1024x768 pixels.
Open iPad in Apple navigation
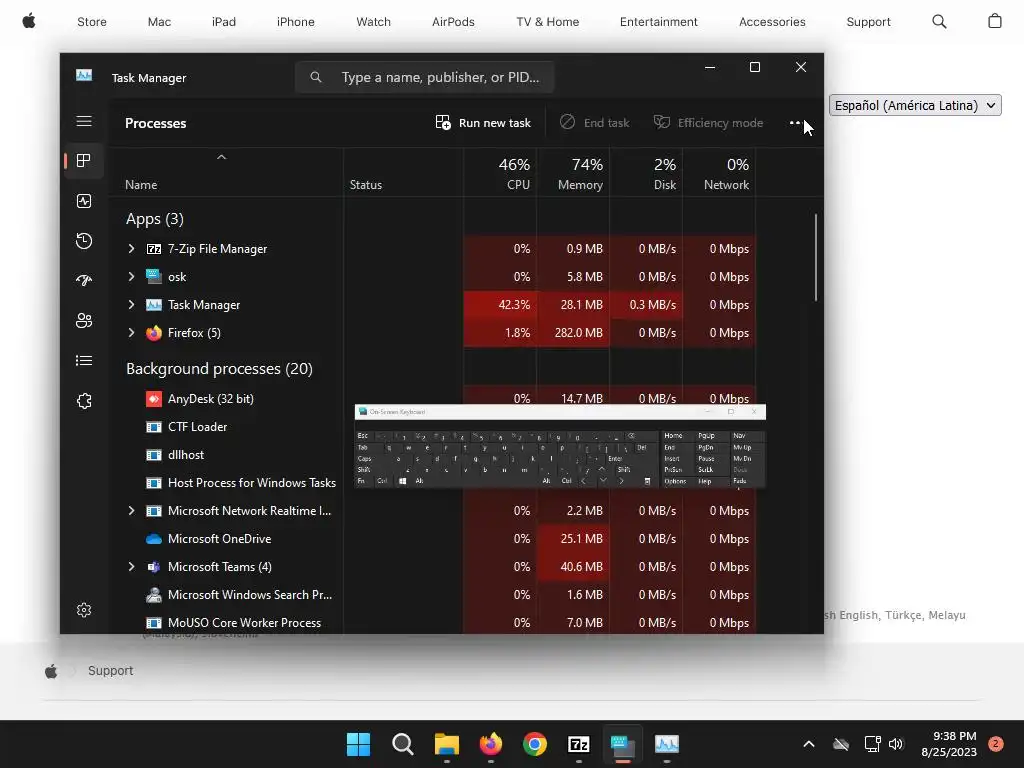224,22
